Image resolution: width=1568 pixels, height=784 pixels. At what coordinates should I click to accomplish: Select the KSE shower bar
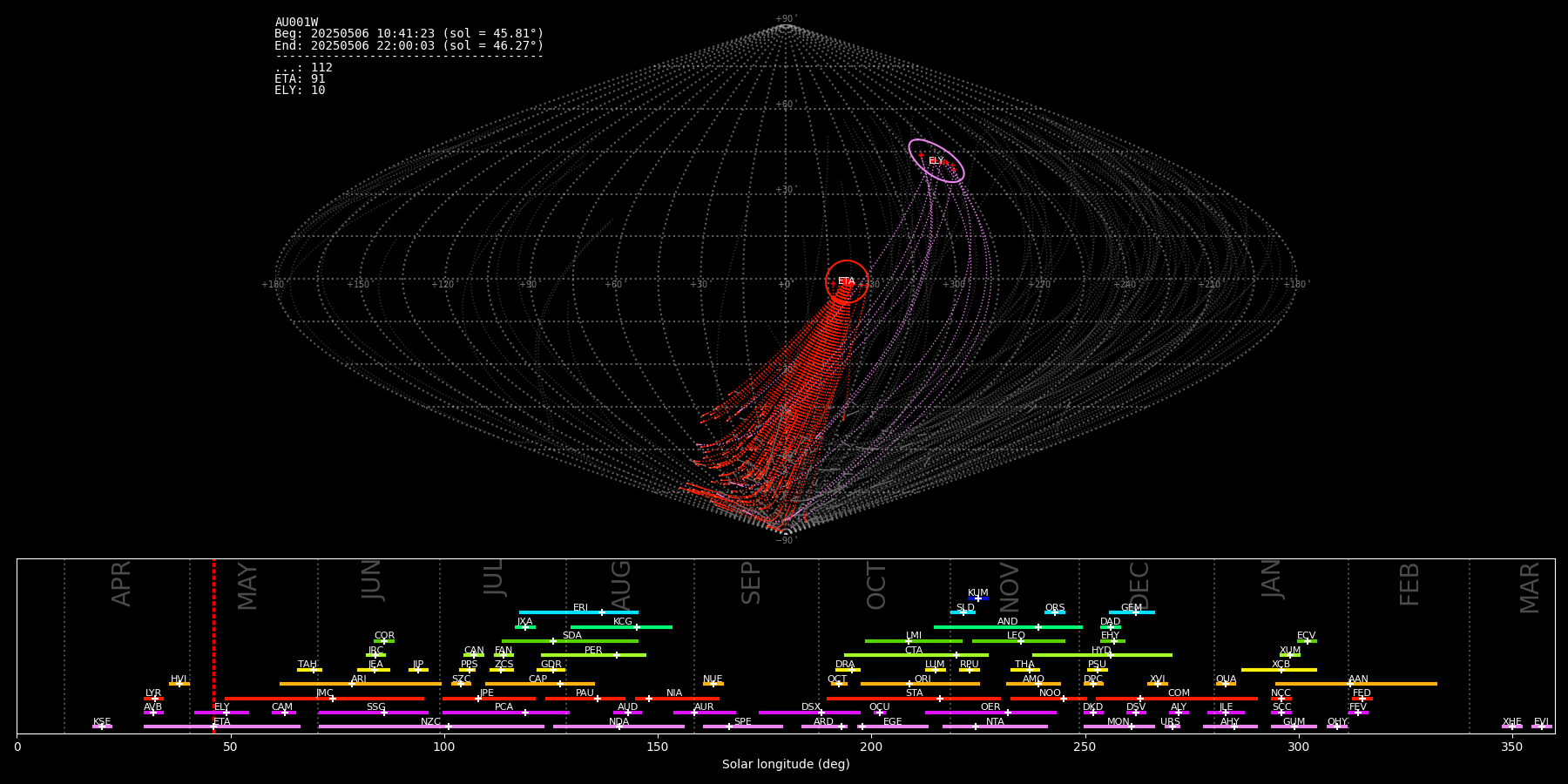pyautogui.click(x=102, y=727)
